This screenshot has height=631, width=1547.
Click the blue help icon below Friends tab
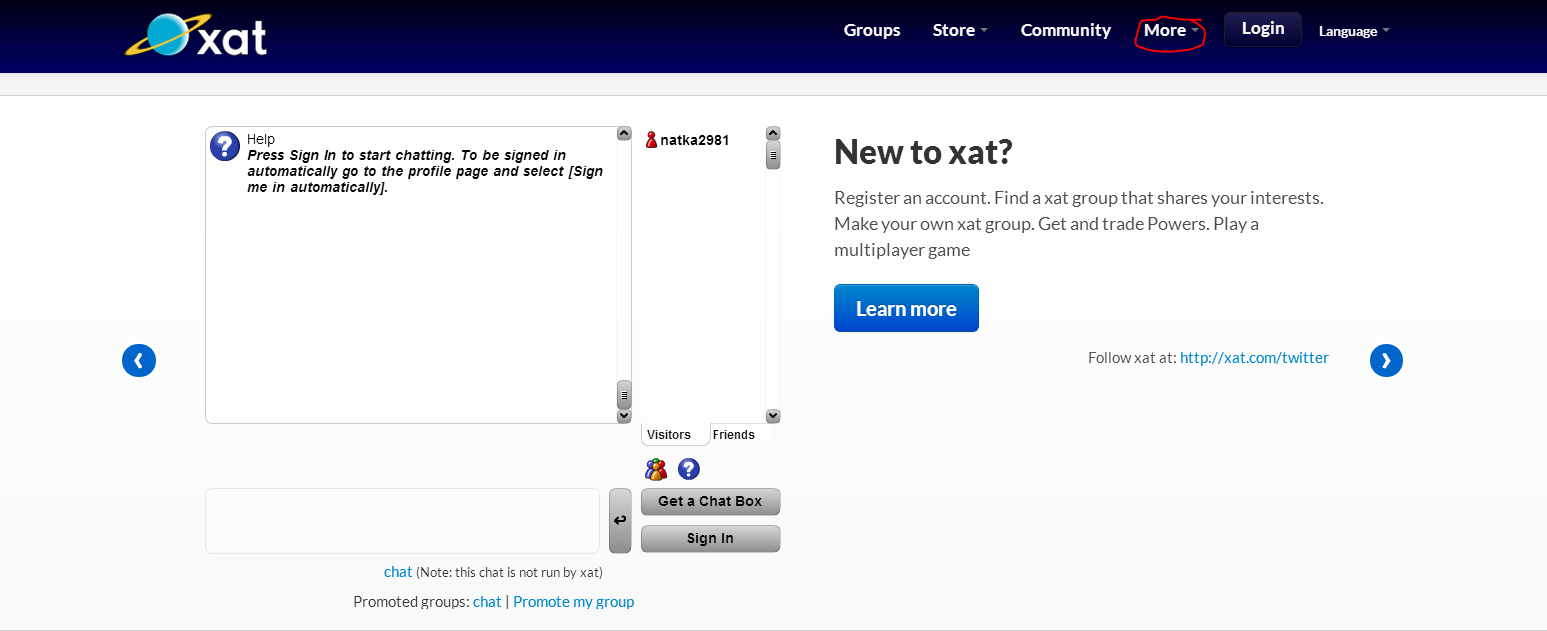click(x=689, y=469)
